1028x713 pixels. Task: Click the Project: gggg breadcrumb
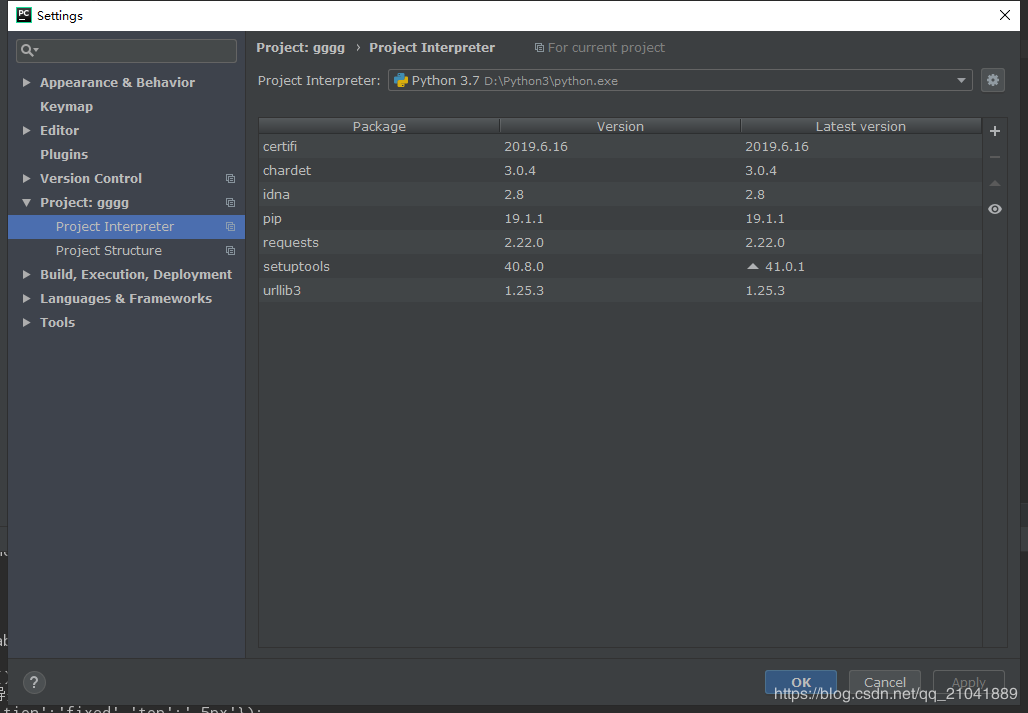[x=301, y=47]
